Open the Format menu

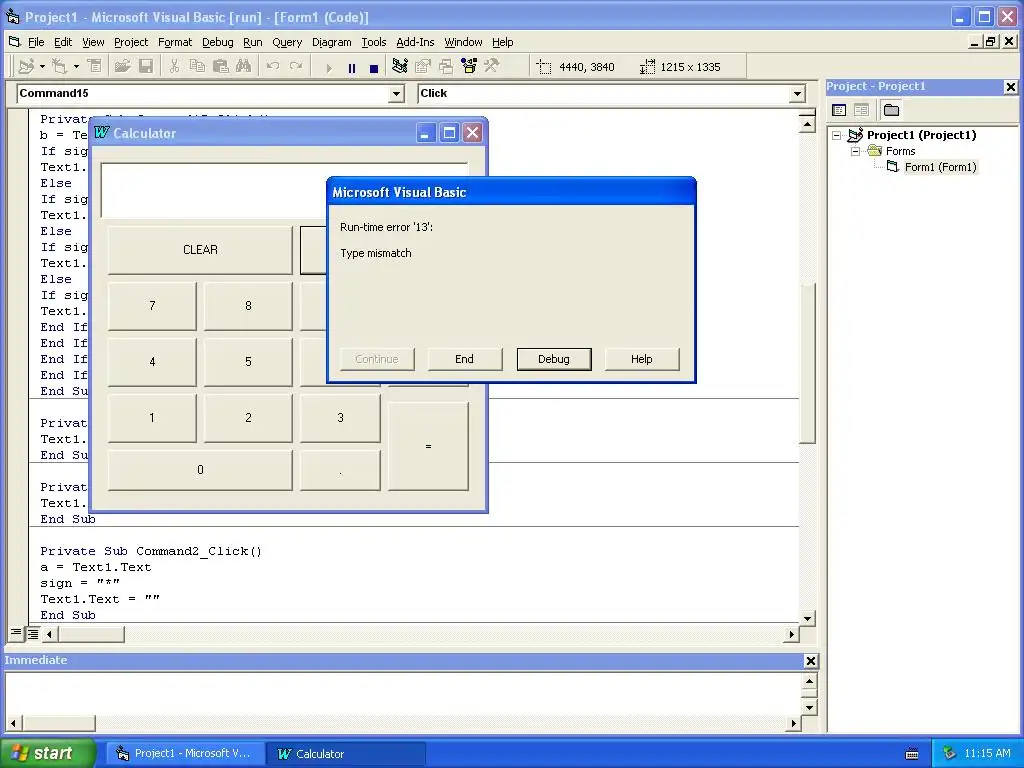pyautogui.click(x=175, y=42)
